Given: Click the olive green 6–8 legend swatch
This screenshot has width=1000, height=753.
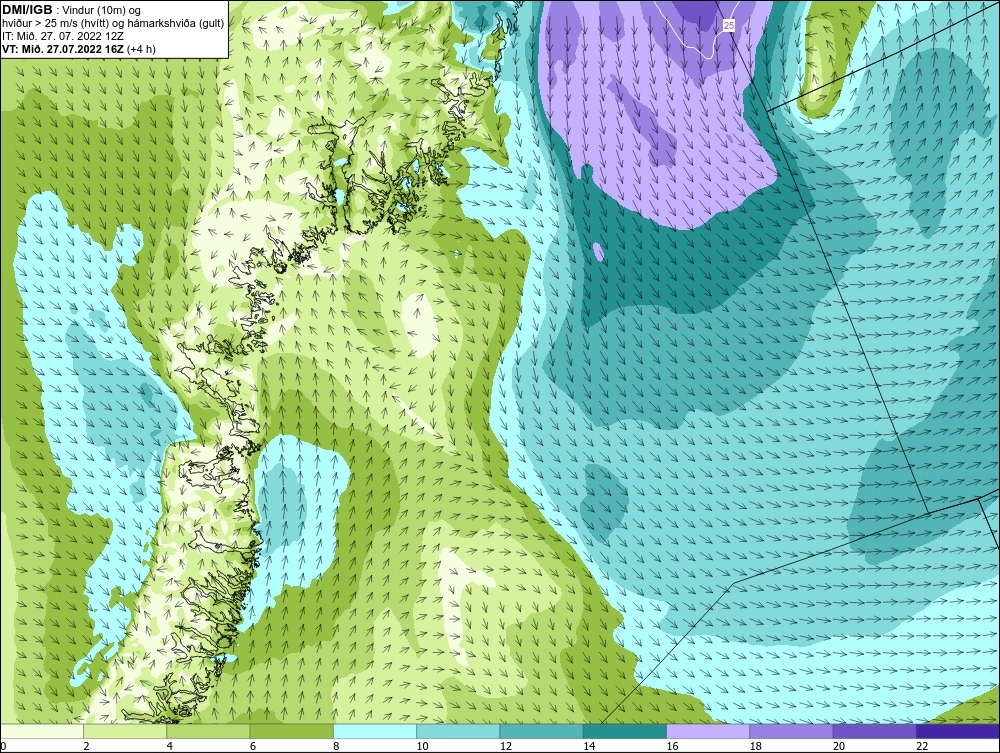Looking at the screenshot, I should pos(291,731).
